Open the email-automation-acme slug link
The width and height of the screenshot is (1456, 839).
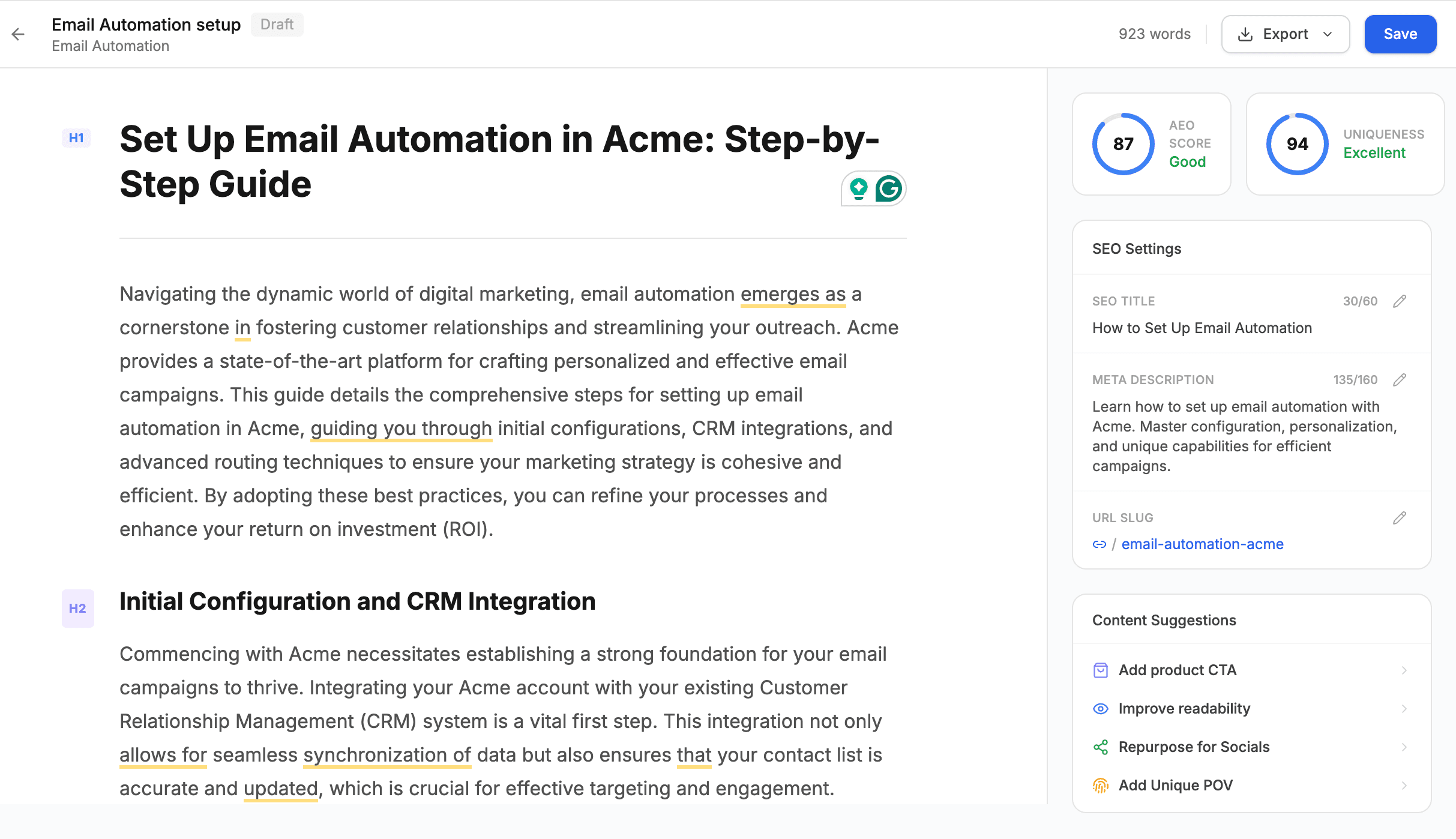tap(1202, 544)
